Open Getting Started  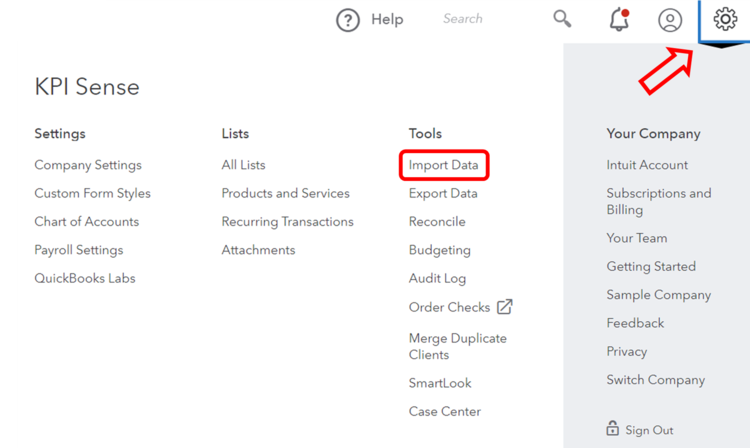(x=651, y=266)
